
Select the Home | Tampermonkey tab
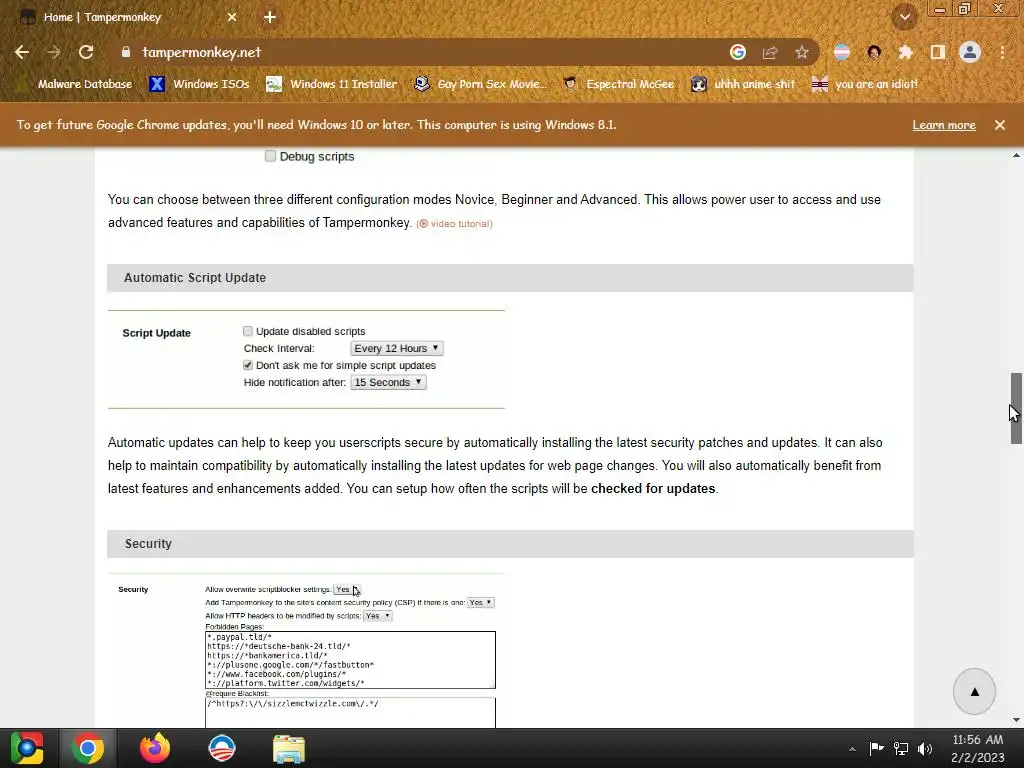tap(131, 17)
